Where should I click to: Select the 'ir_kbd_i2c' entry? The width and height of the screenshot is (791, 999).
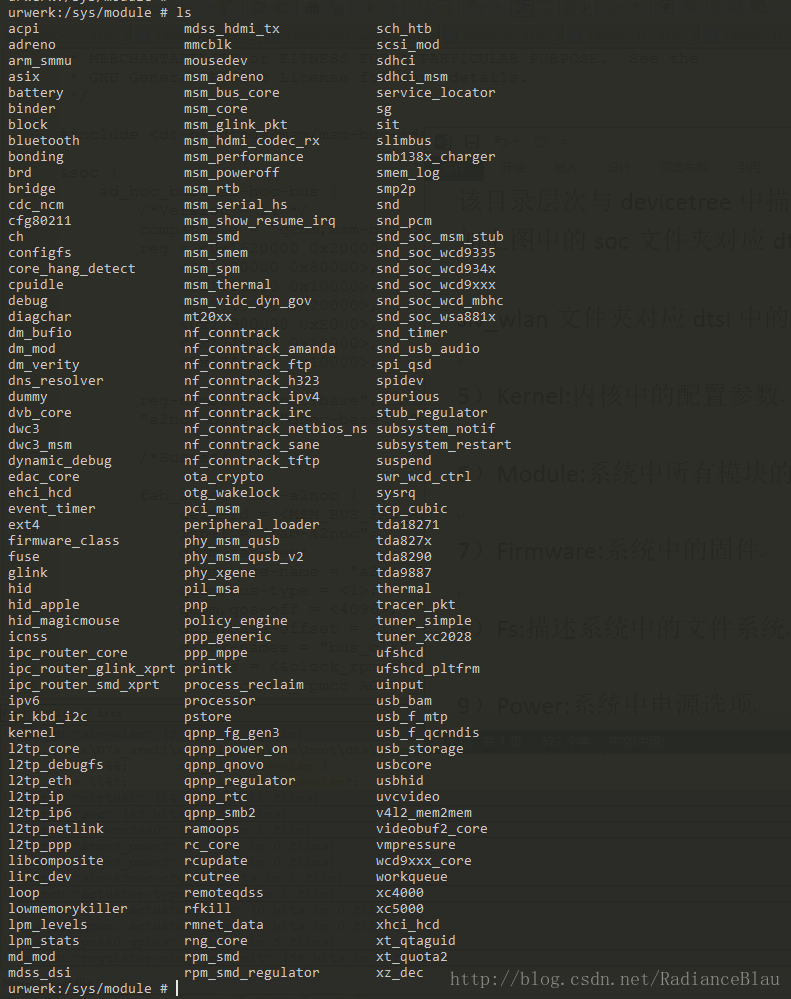[48, 716]
